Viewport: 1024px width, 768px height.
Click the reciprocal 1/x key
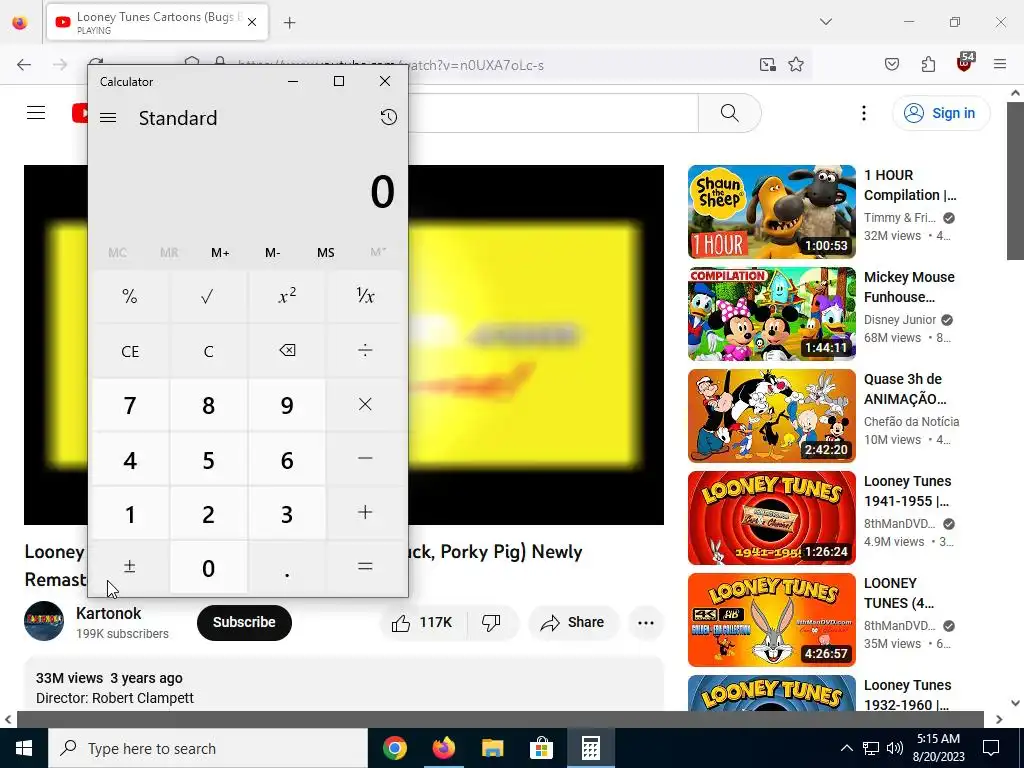click(x=365, y=296)
